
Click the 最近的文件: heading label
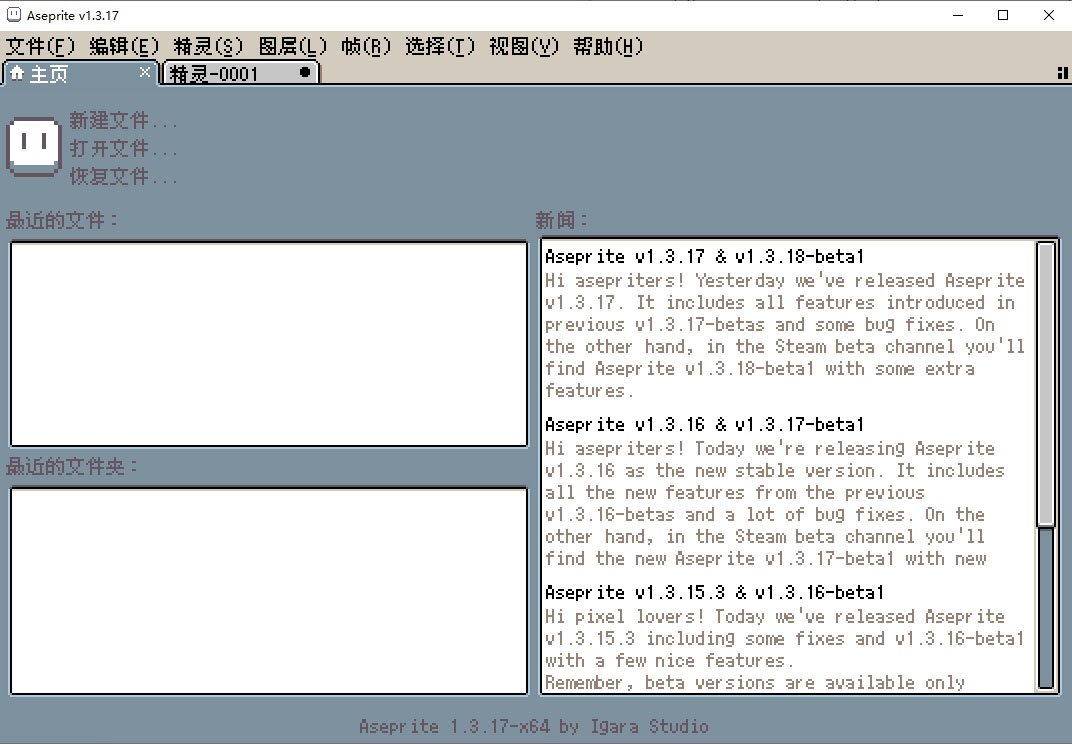[62, 220]
